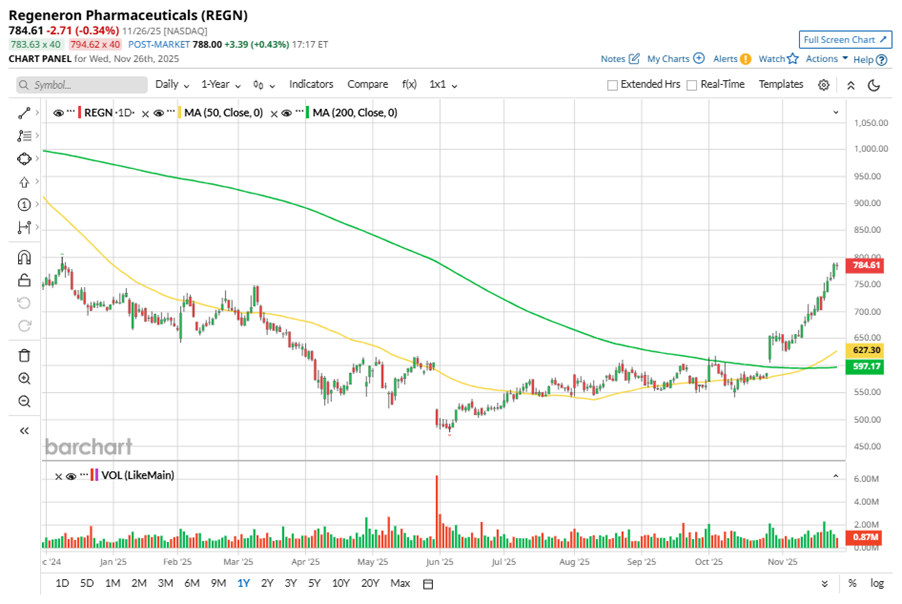The width and height of the screenshot is (902, 604).
Task: Delete drawings with the trash icon
Action: click(24, 355)
